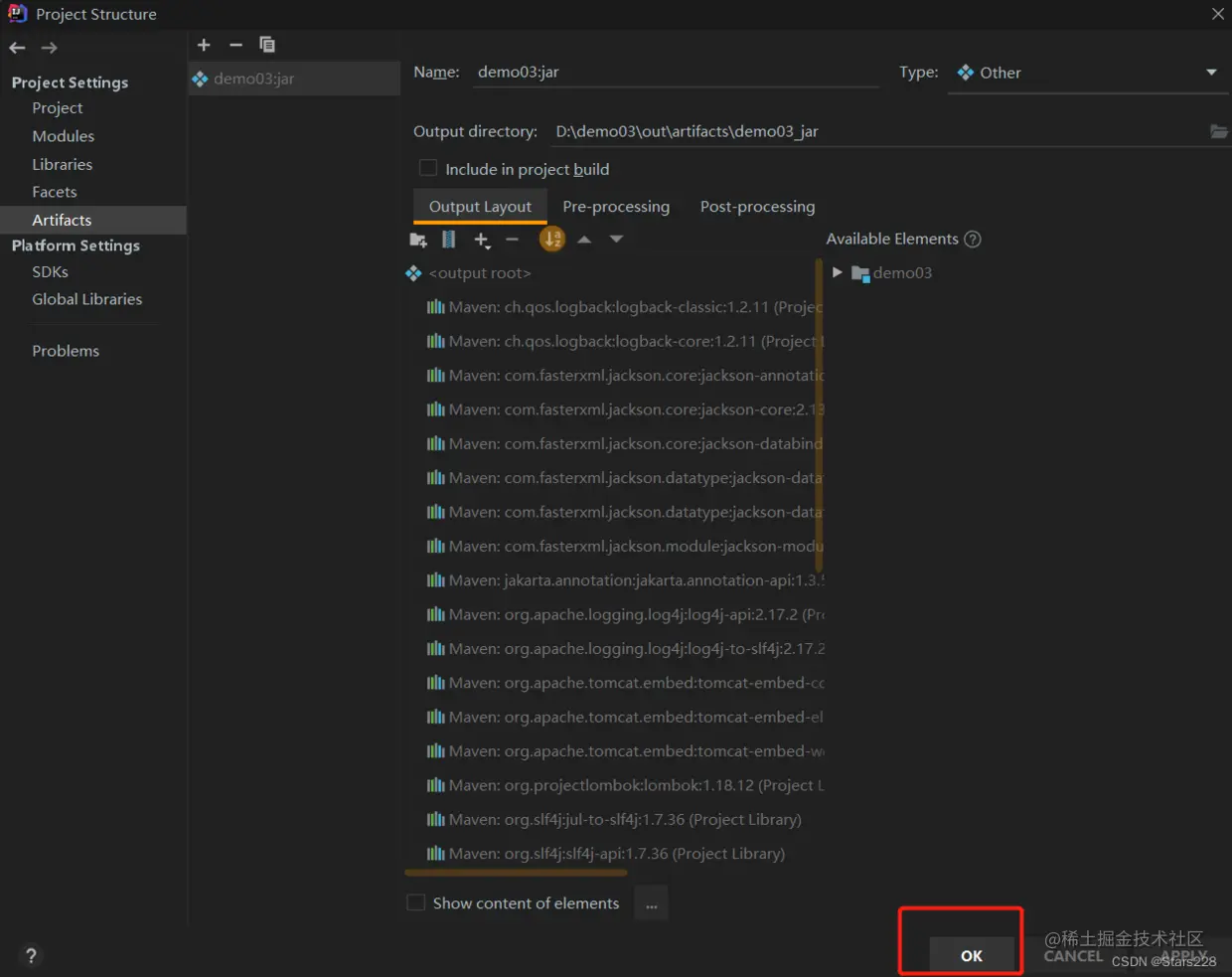Click the library icon beside lombok row
Viewport: 1232px width, 977px height.
435,785
